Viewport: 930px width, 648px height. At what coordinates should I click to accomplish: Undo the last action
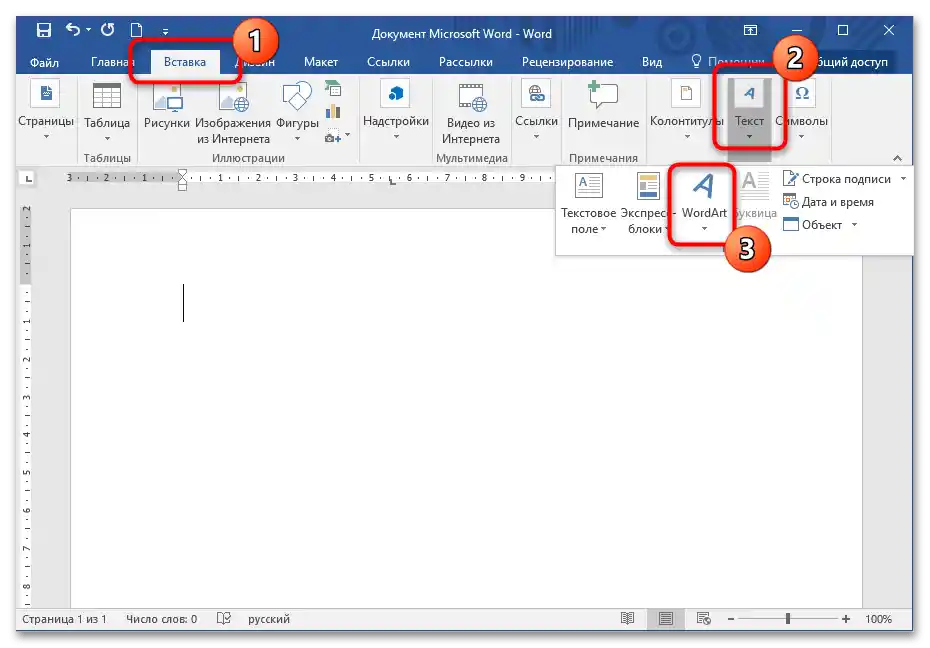pos(72,30)
